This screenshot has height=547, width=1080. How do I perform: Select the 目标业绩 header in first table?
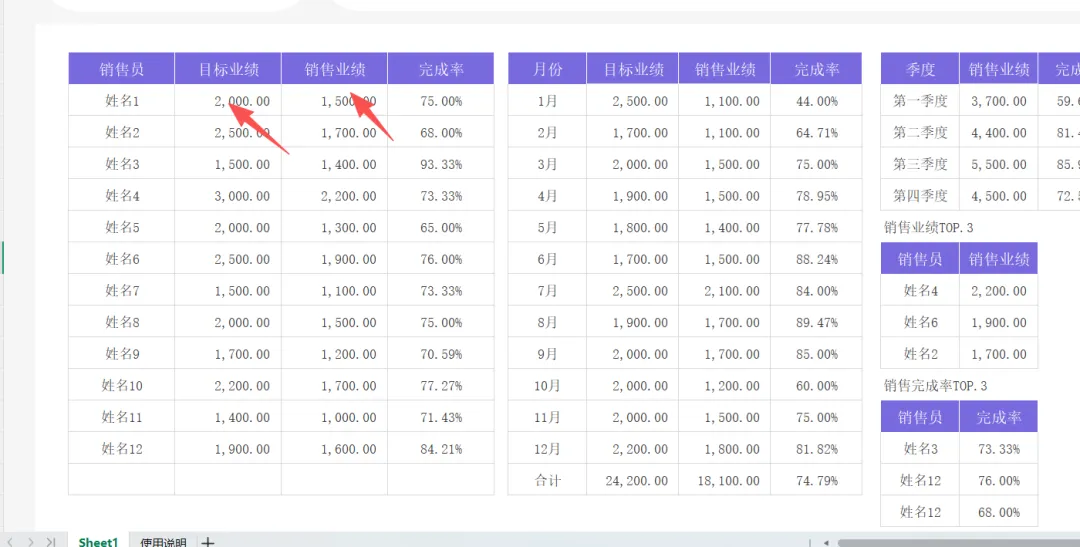[228, 69]
